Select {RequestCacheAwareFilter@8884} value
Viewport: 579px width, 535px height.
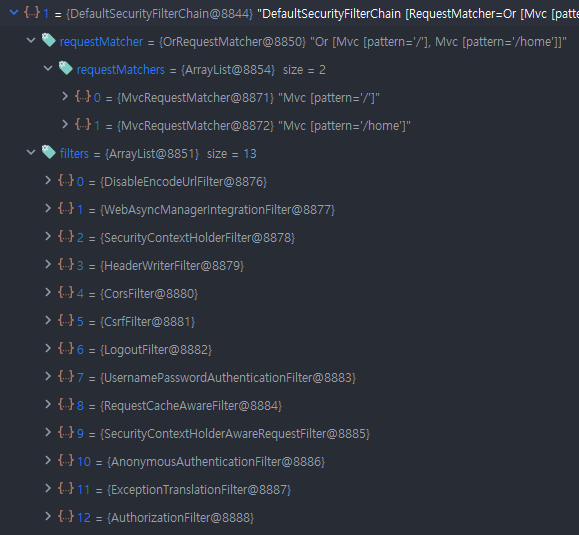[191, 406]
